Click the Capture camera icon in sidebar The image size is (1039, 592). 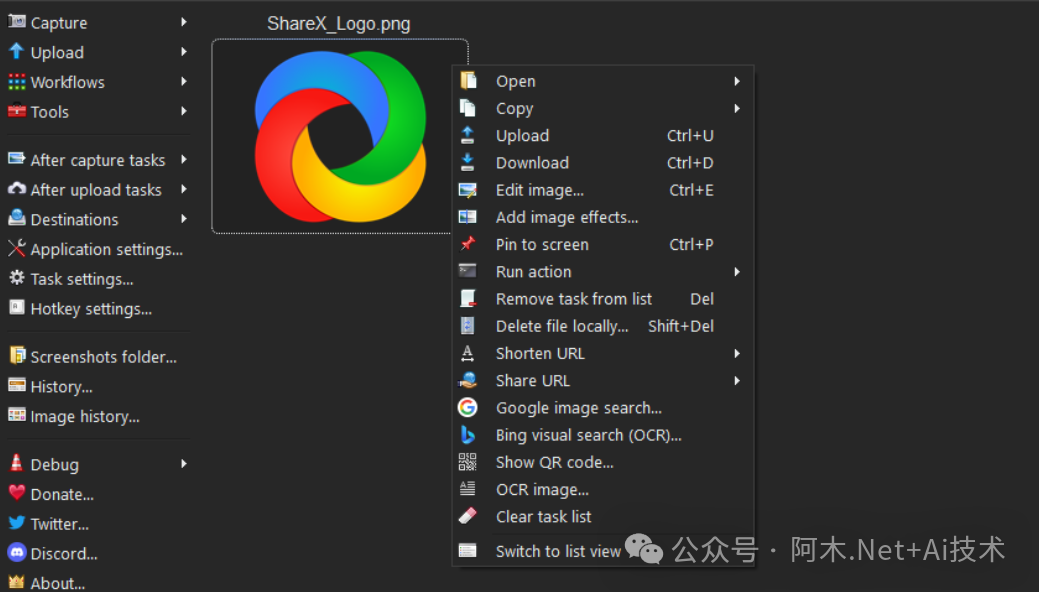coord(17,22)
